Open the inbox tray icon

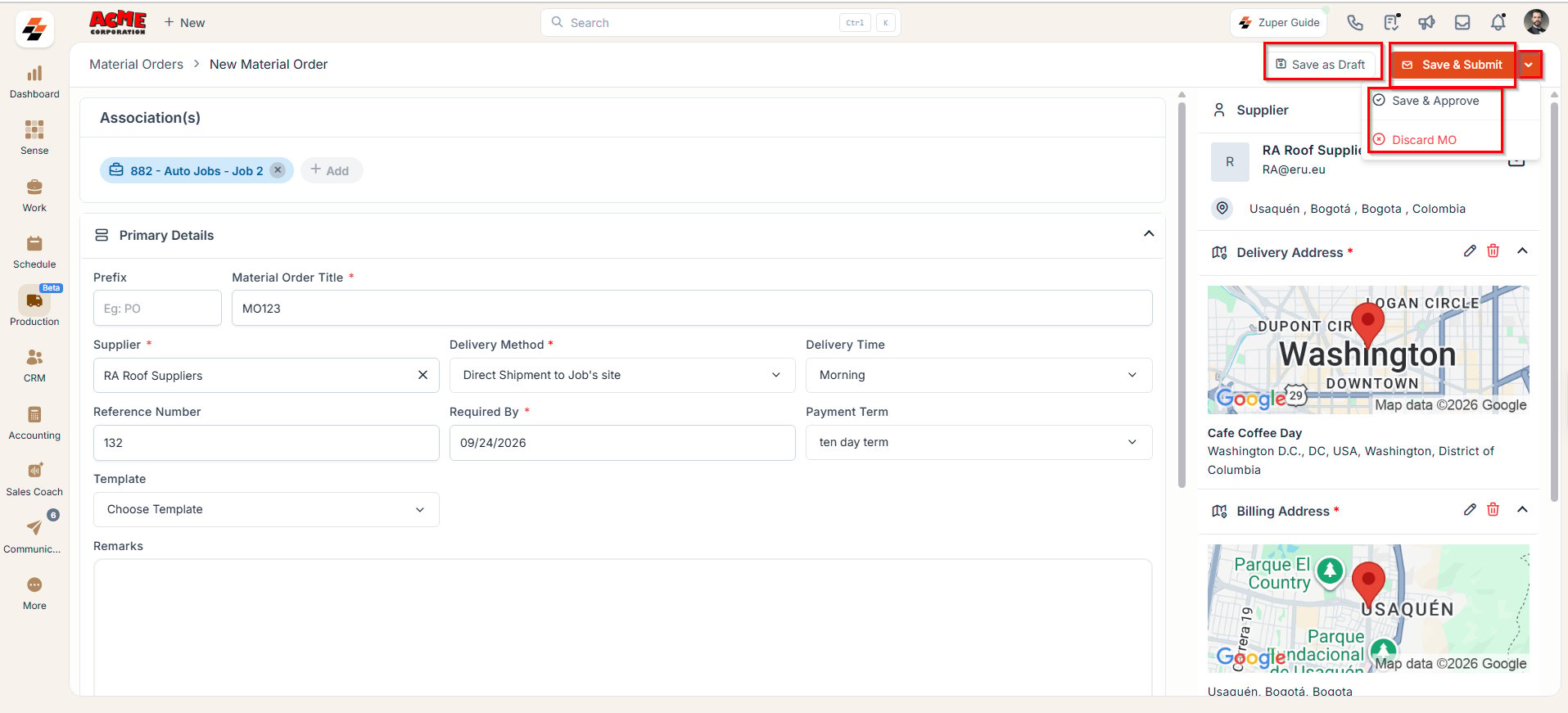coord(1462,23)
